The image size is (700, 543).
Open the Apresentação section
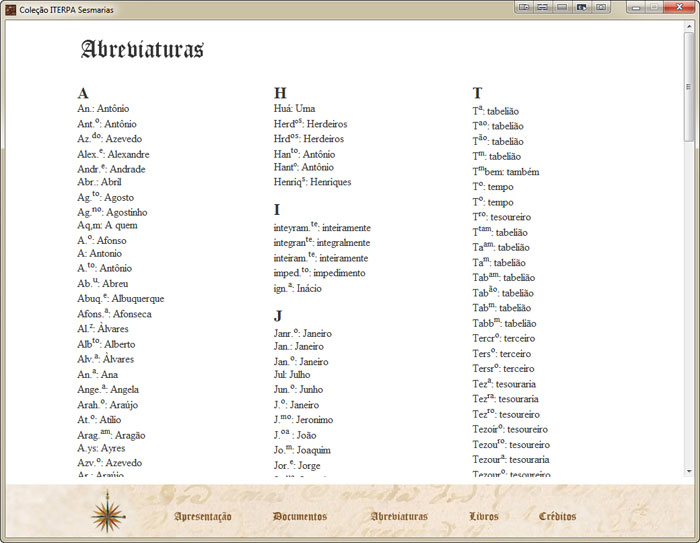203,517
